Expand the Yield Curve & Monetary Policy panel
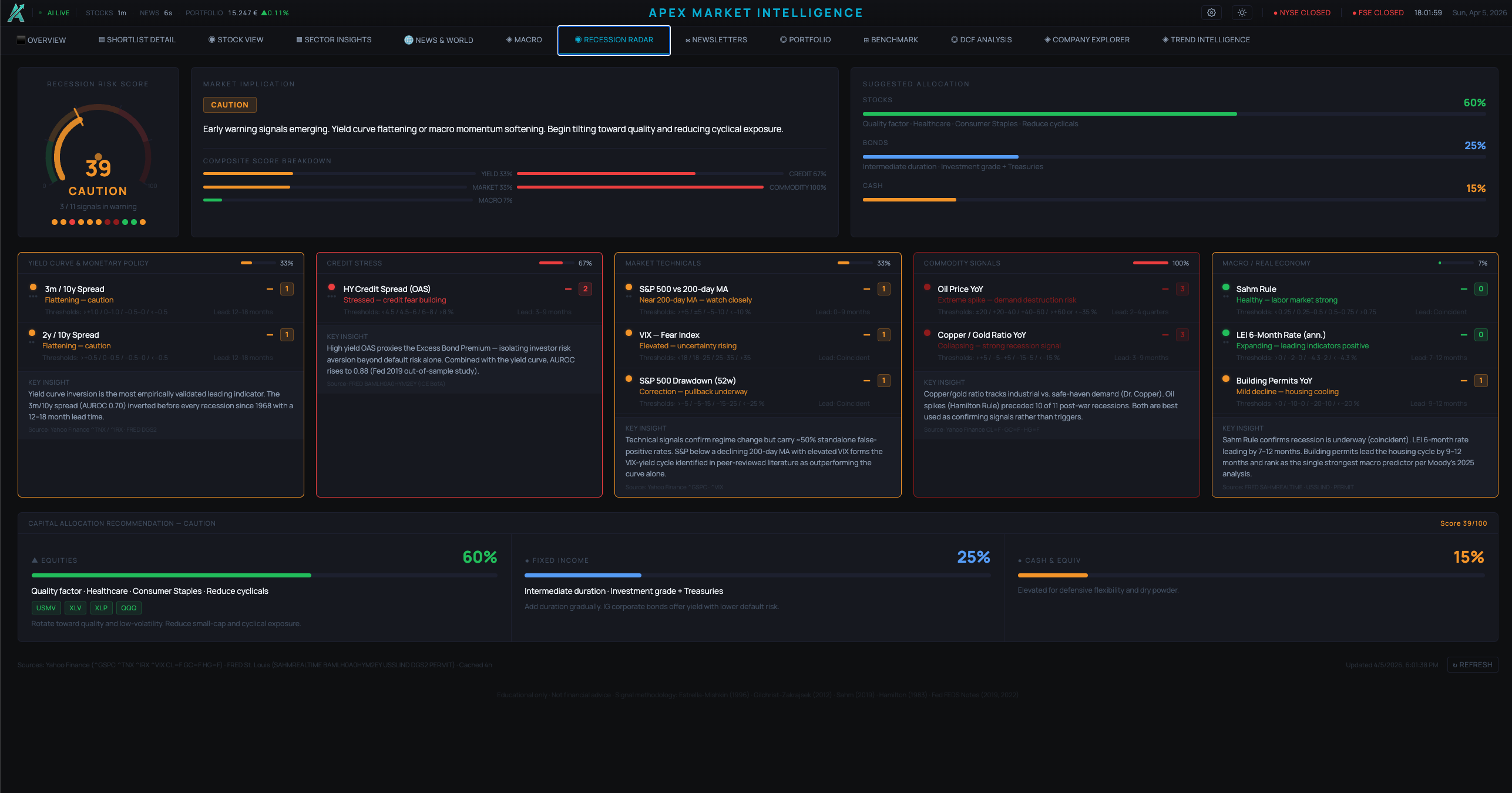This screenshot has width=1512, height=793. [x=160, y=263]
